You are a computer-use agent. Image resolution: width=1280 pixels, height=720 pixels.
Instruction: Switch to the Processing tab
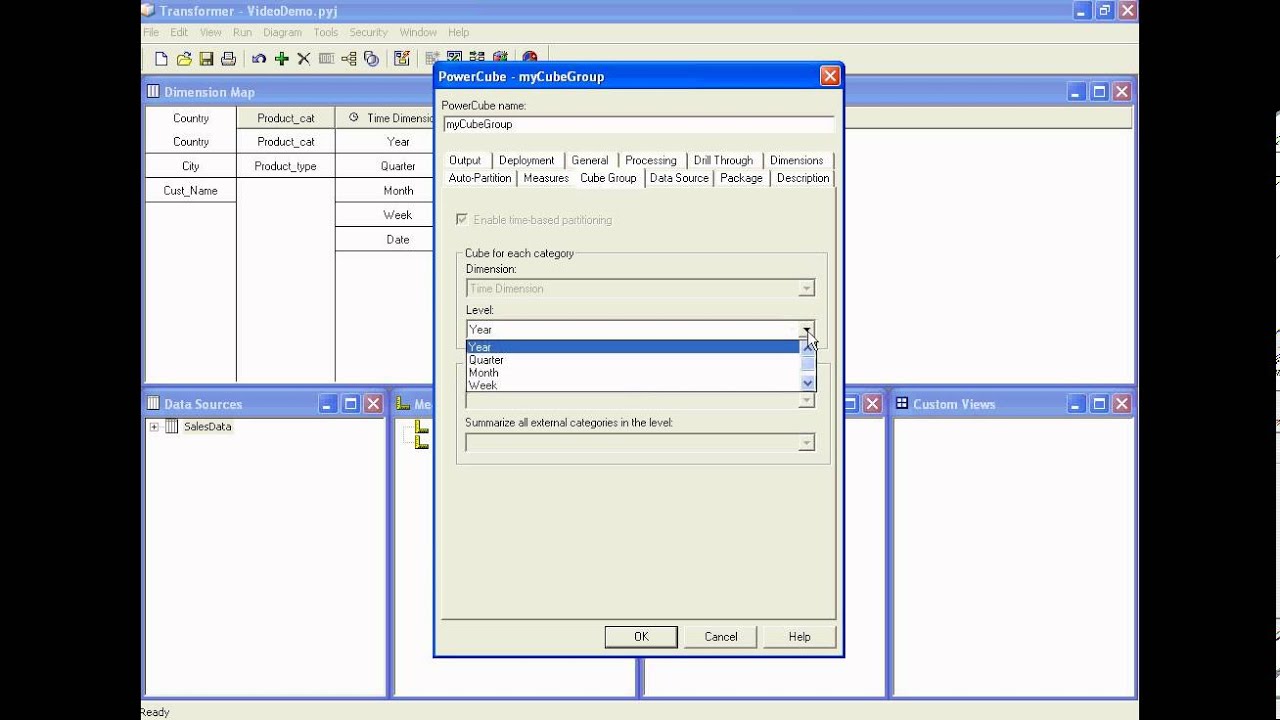tap(651, 160)
